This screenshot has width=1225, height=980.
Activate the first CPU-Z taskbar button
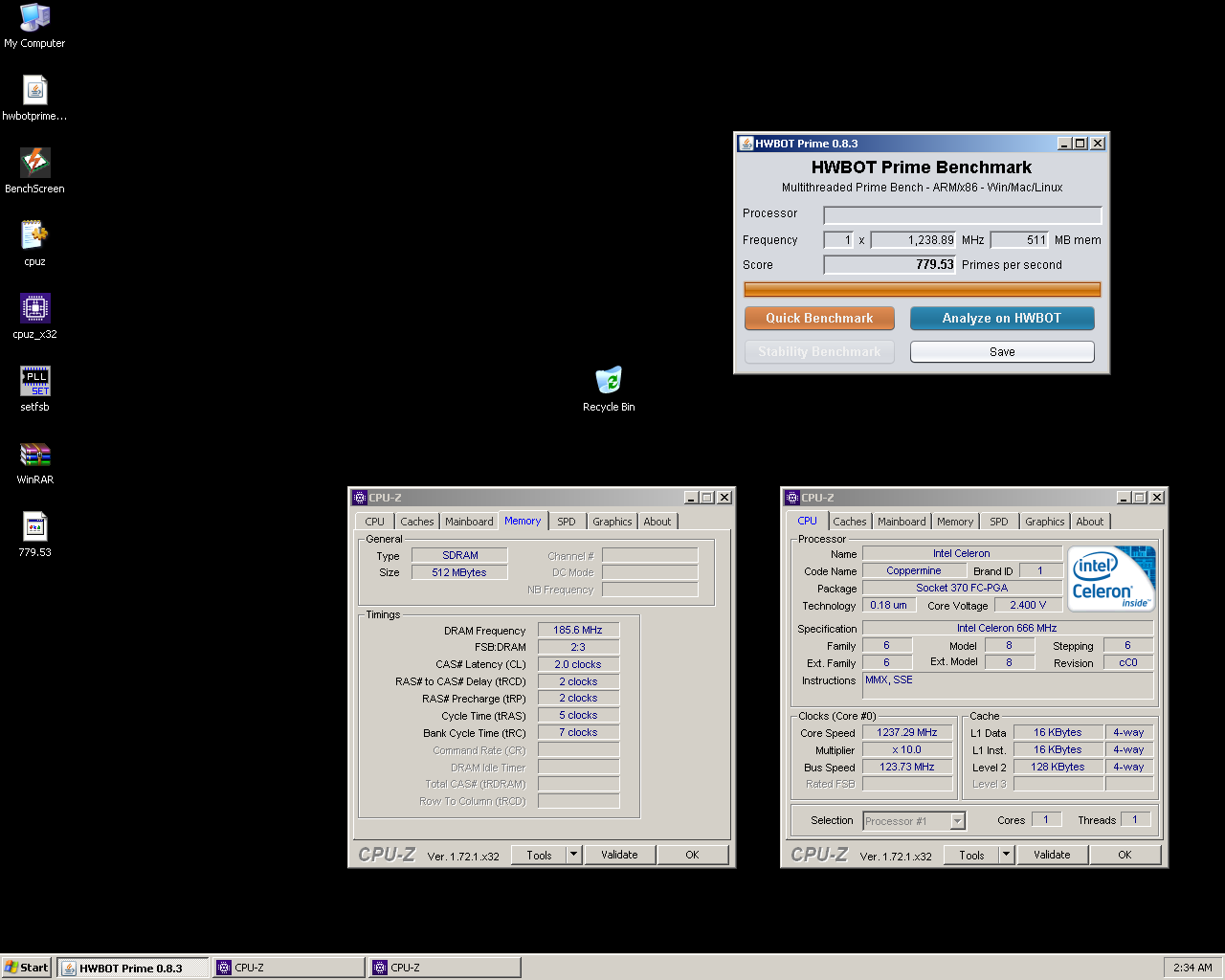288,968
